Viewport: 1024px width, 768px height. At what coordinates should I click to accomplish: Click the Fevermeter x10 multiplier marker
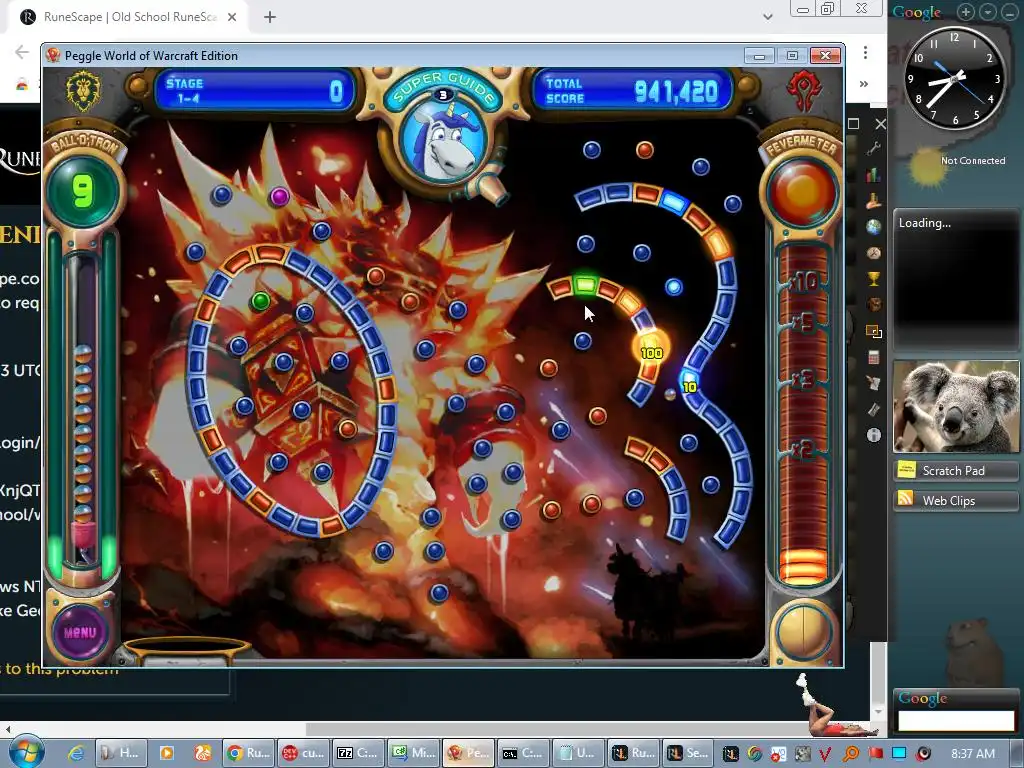803,282
